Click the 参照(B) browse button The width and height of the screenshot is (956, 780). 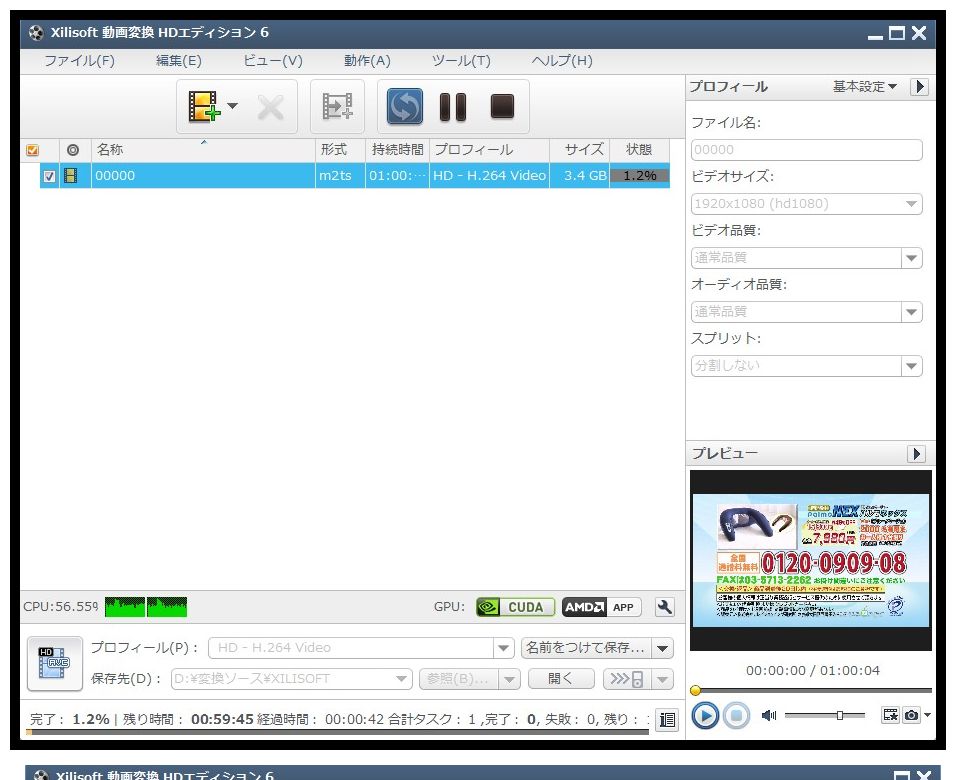[x=458, y=679]
